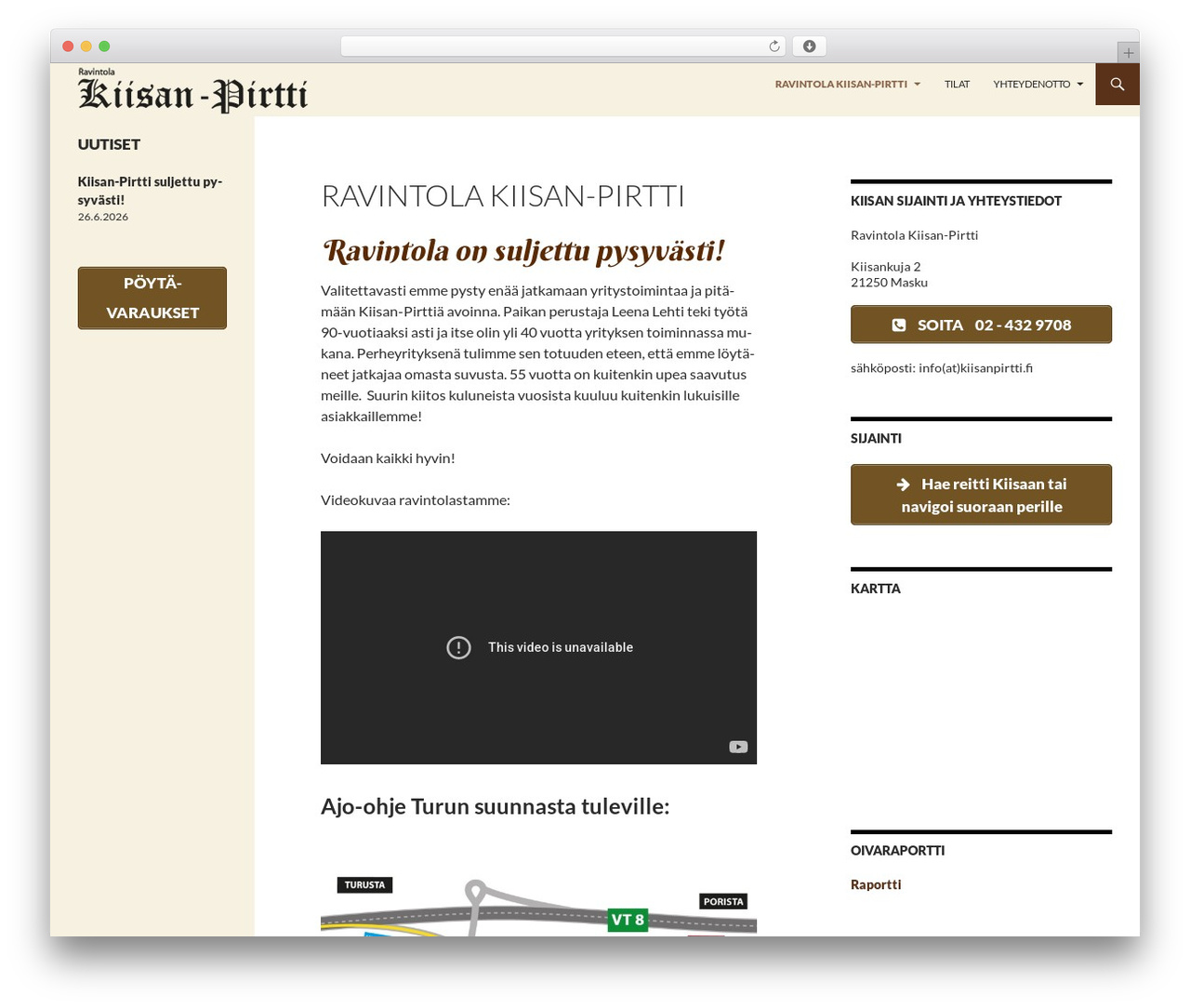
Task: Open a new browser tab with plus
Action: 1128,53
